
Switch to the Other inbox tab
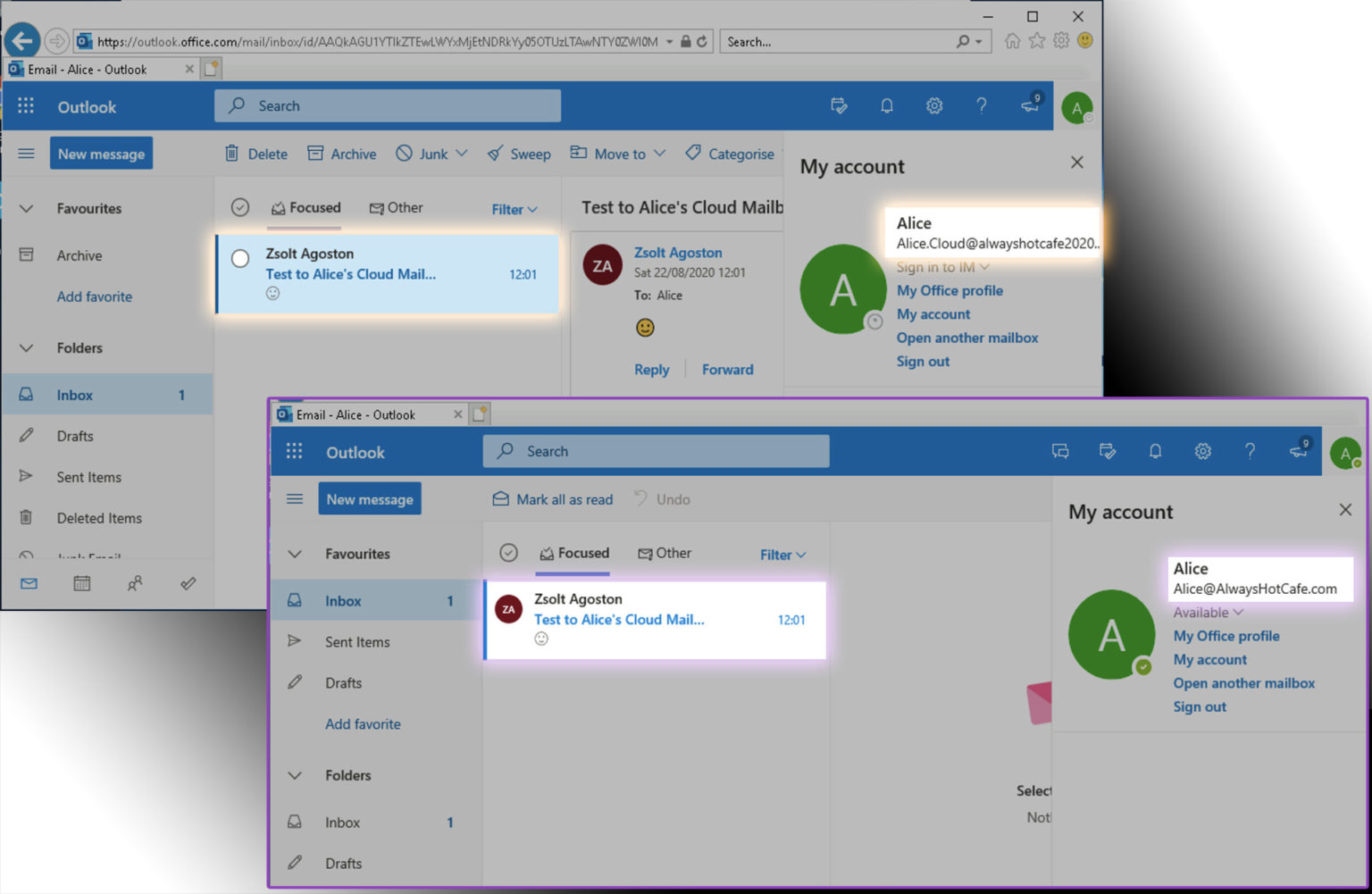point(396,208)
